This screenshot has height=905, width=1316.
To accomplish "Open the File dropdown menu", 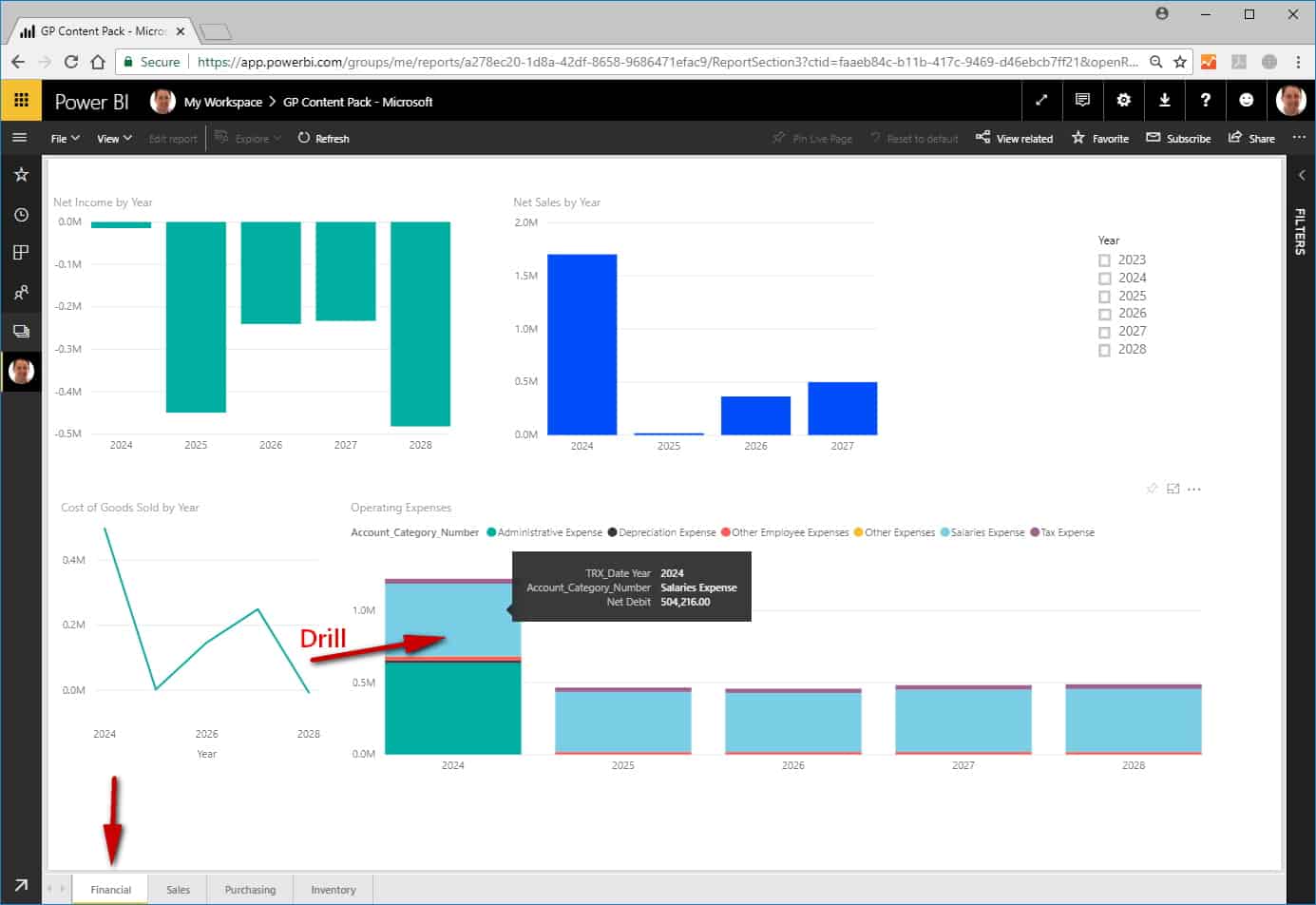I will click(65, 139).
